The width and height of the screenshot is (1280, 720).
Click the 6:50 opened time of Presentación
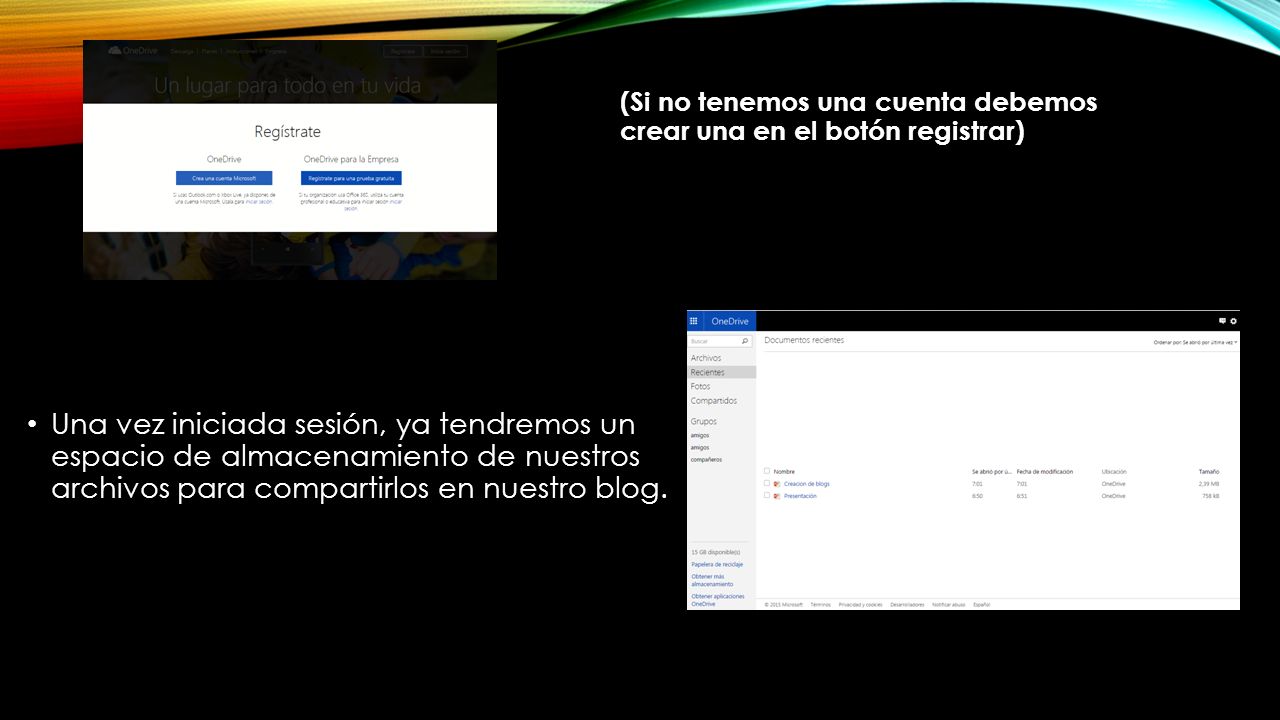click(977, 496)
